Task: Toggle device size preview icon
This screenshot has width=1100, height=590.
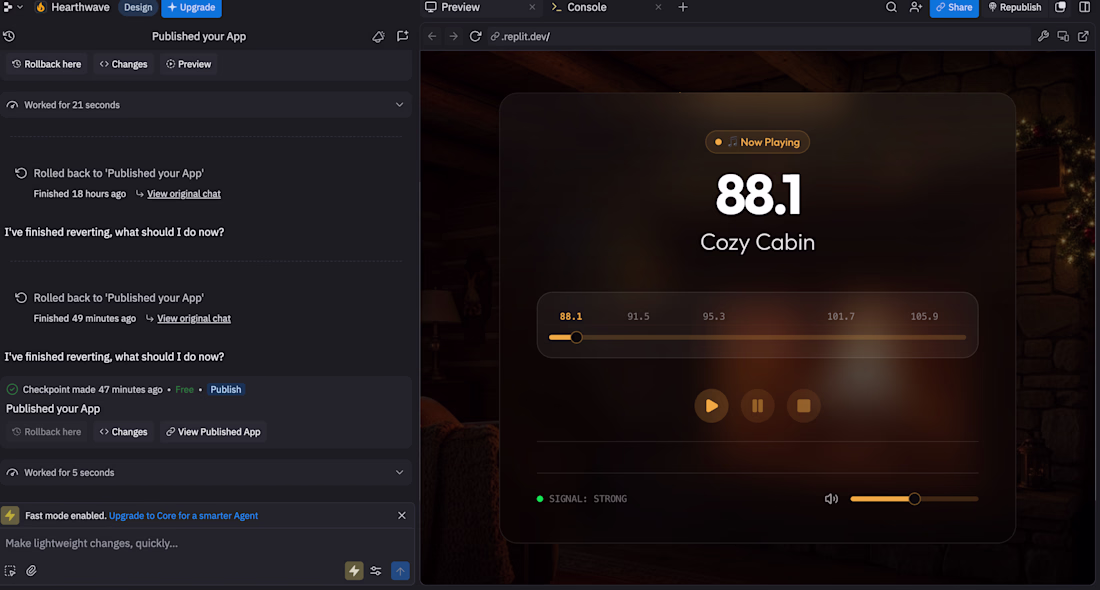Action: pyautogui.click(x=1064, y=36)
